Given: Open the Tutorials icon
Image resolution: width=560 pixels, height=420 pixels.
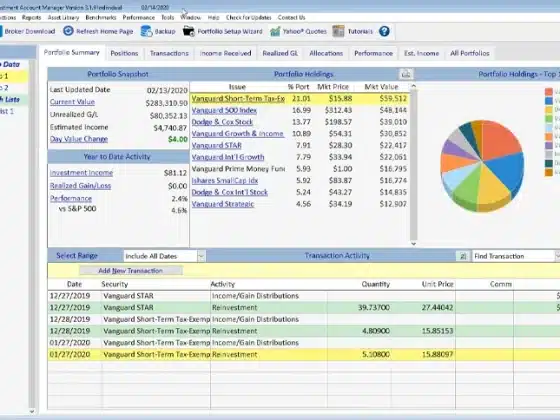Looking at the screenshot, I should click(338, 31).
